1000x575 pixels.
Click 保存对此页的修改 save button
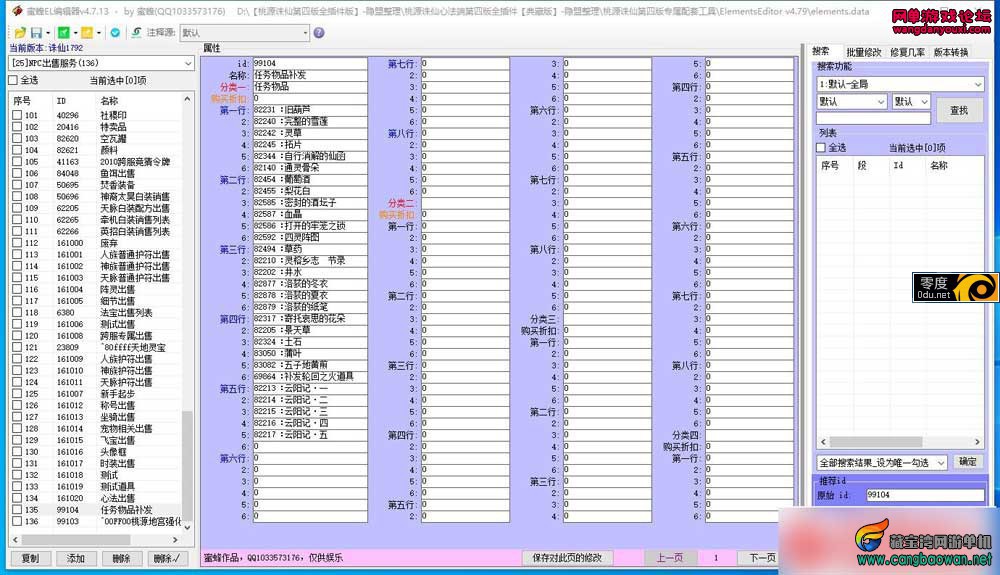[x=567, y=558]
